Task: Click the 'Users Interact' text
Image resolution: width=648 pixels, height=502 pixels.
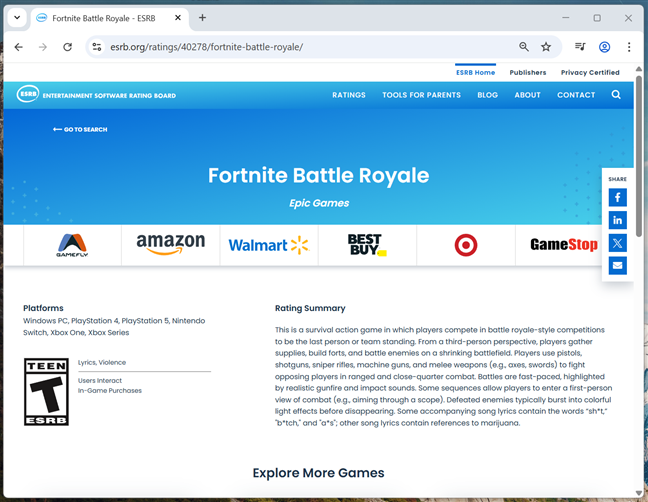Action: coord(100,381)
